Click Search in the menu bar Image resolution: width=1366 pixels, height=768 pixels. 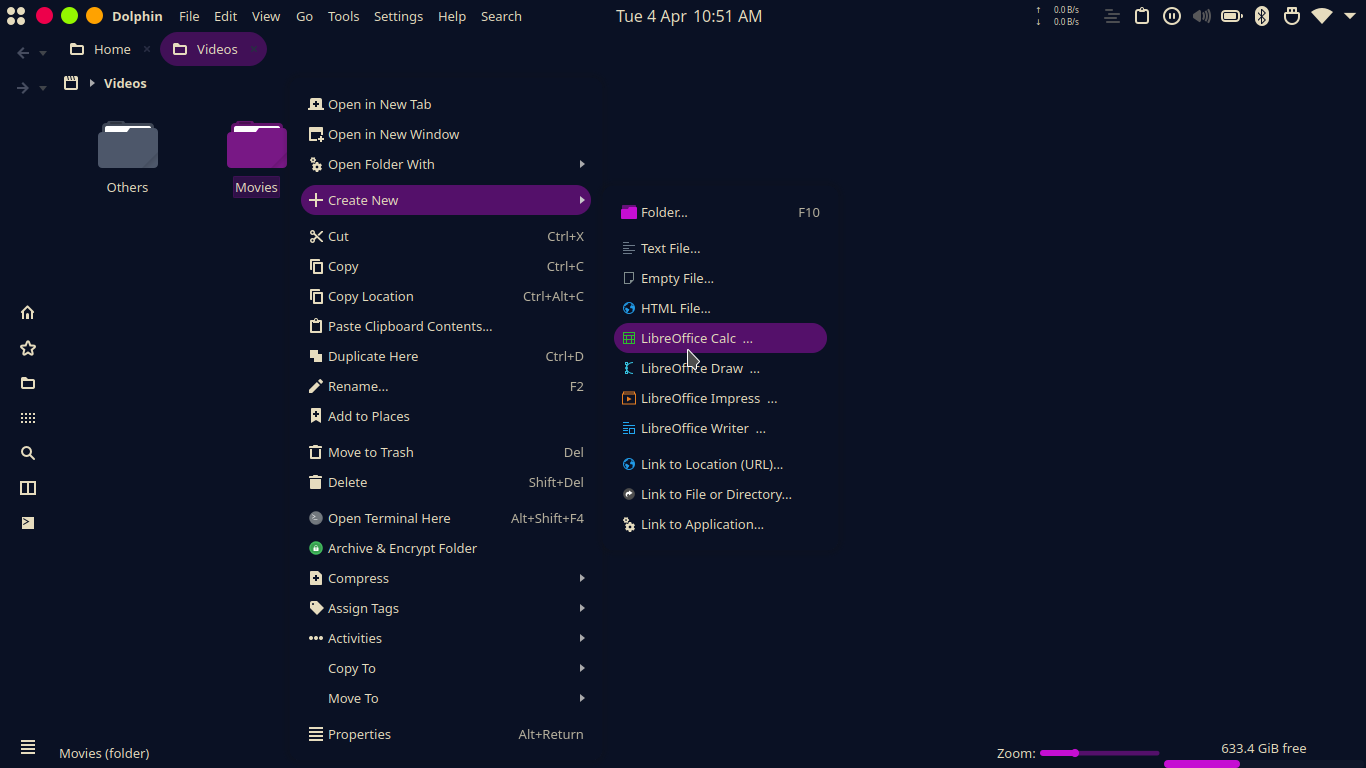(501, 16)
